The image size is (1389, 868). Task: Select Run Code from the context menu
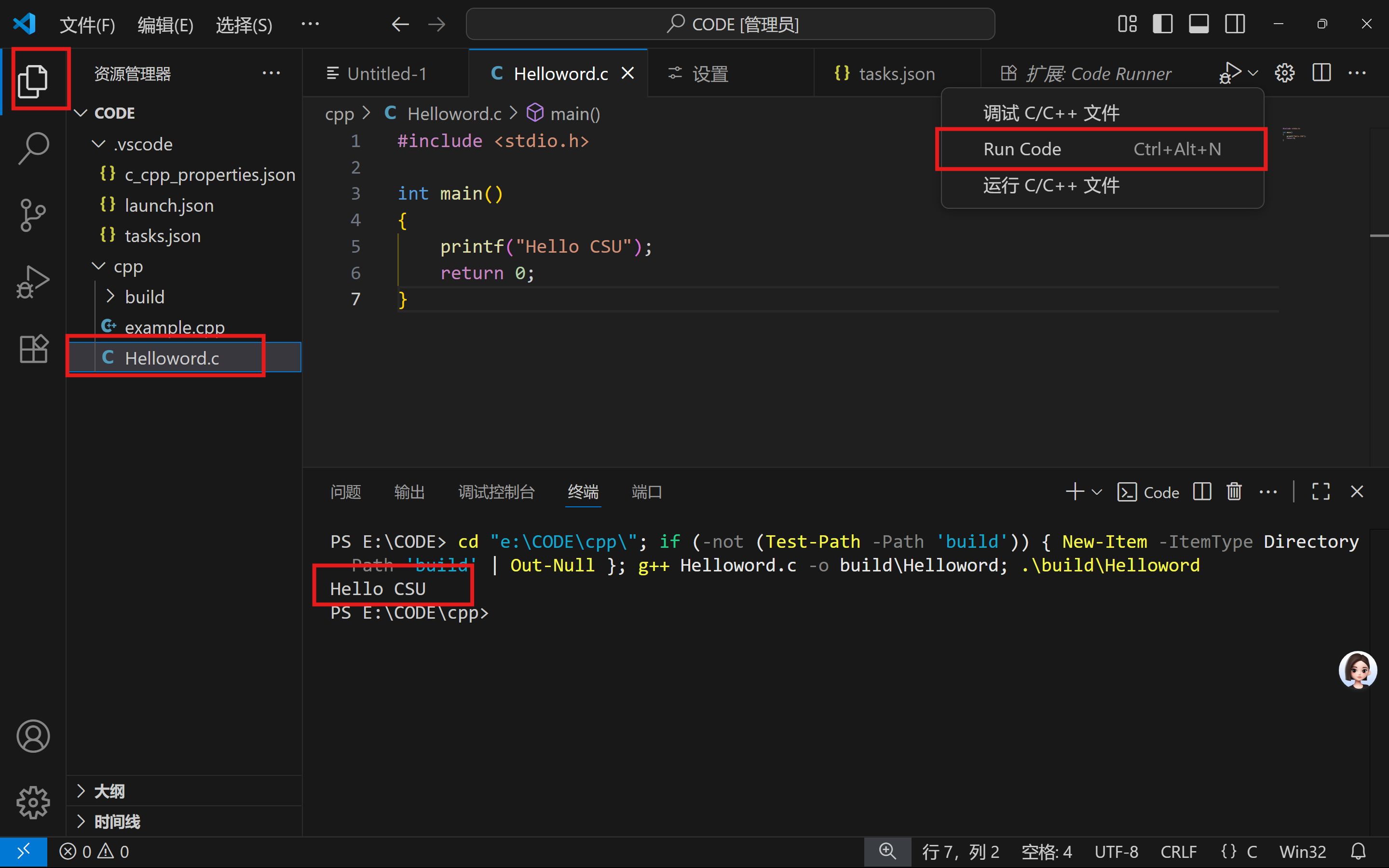tap(1021, 149)
